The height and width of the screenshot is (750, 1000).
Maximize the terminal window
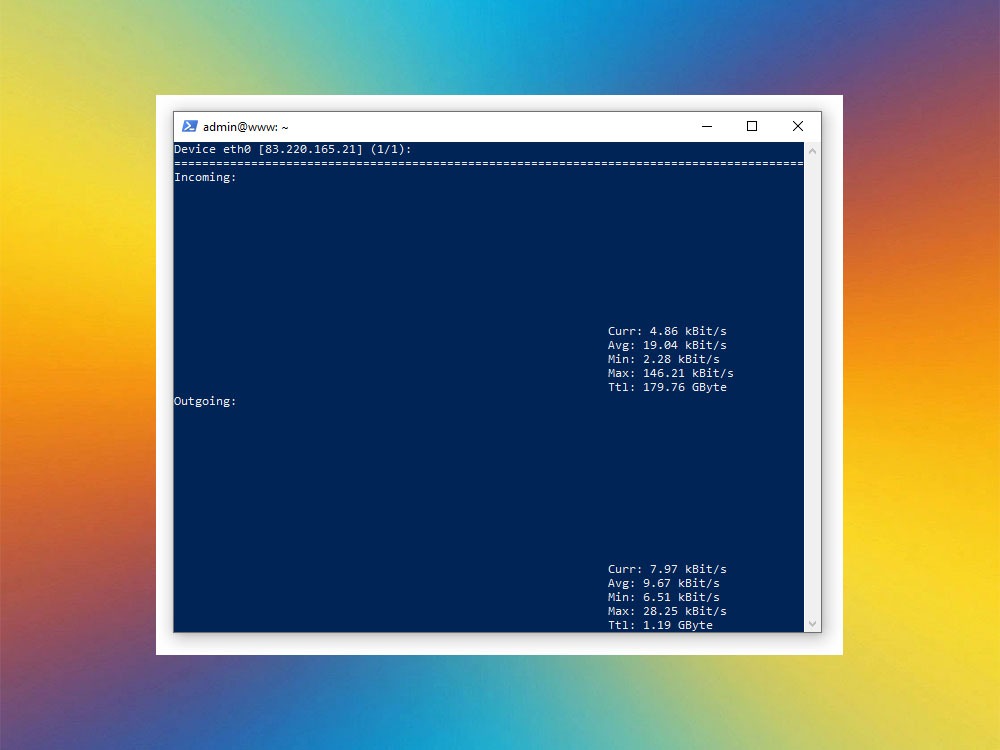[752, 126]
